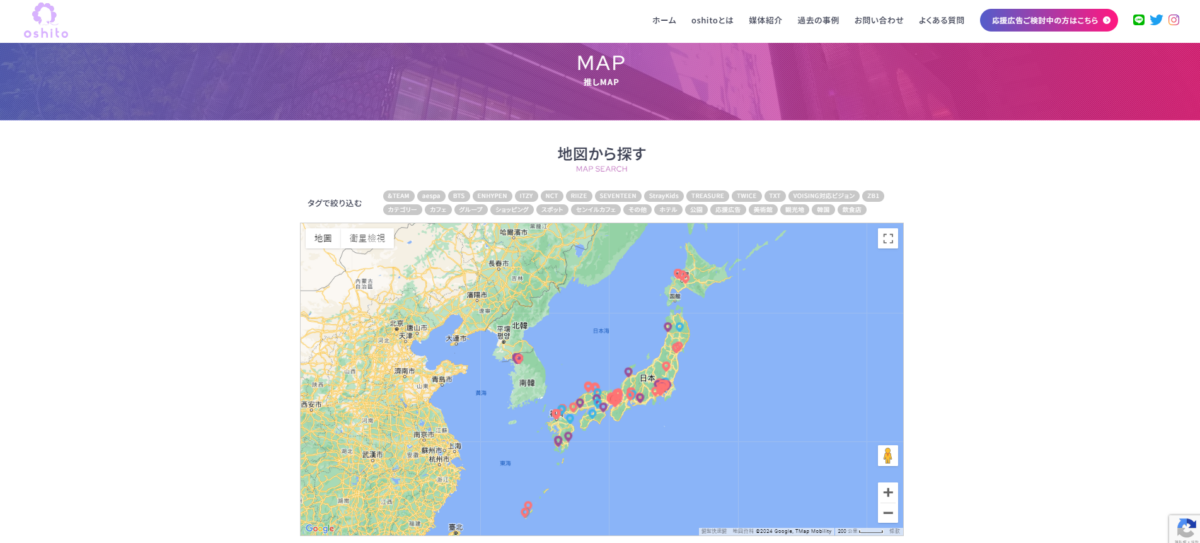Click the map pin in Seoul
This screenshot has height=543, width=1200.
click(517, 357)
